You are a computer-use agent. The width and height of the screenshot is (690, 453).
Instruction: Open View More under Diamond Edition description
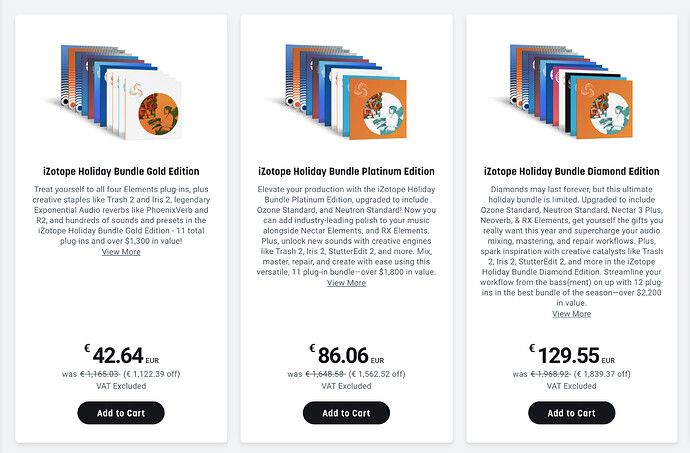572,314
